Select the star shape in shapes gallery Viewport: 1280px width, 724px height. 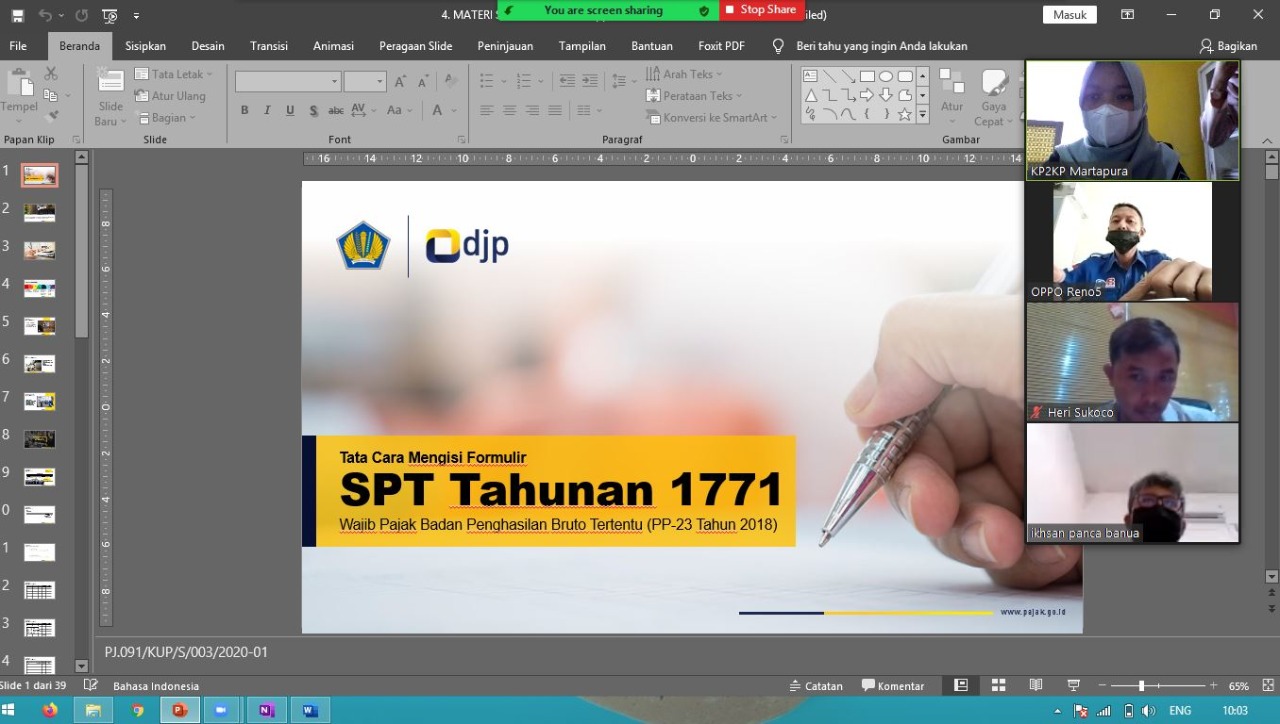904,114
